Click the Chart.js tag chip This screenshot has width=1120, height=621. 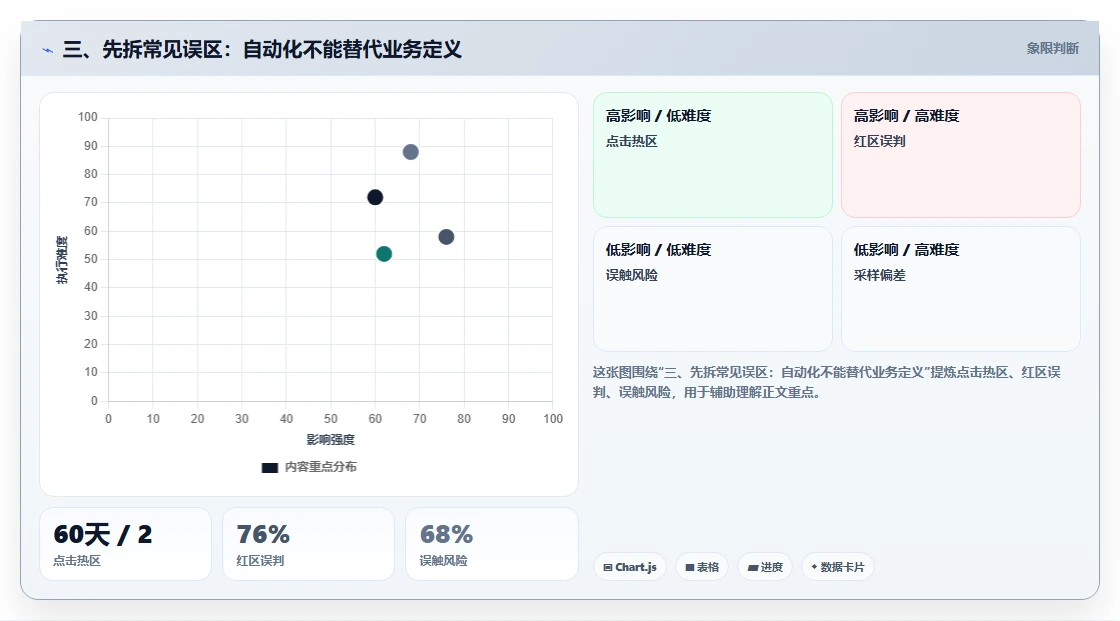pyautogui.click(x=630, y=567)
